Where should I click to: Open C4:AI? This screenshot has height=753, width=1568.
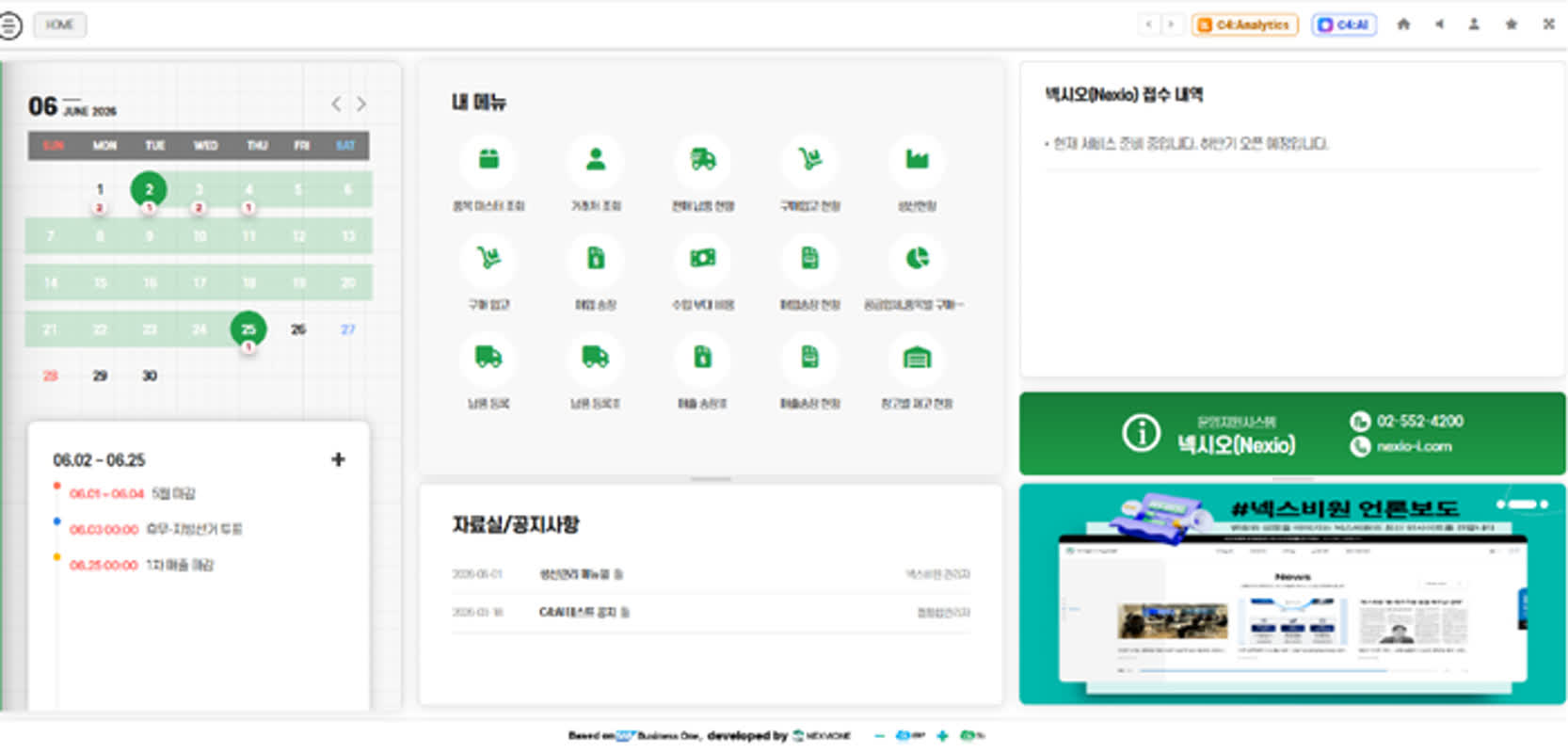pyautogui.click(x=1344, y=24)
